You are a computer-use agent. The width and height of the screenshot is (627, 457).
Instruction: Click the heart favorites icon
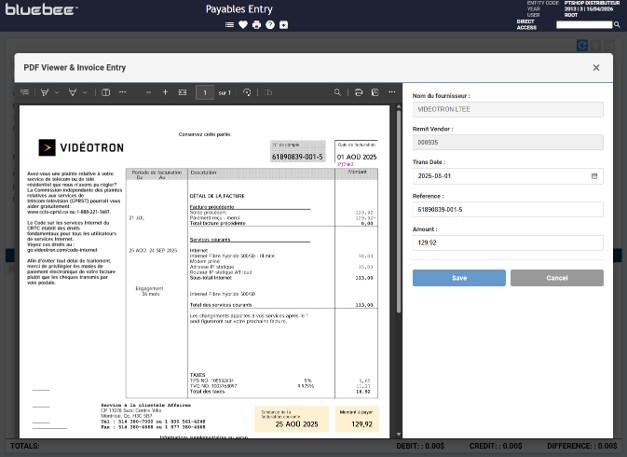click(243, 25)
